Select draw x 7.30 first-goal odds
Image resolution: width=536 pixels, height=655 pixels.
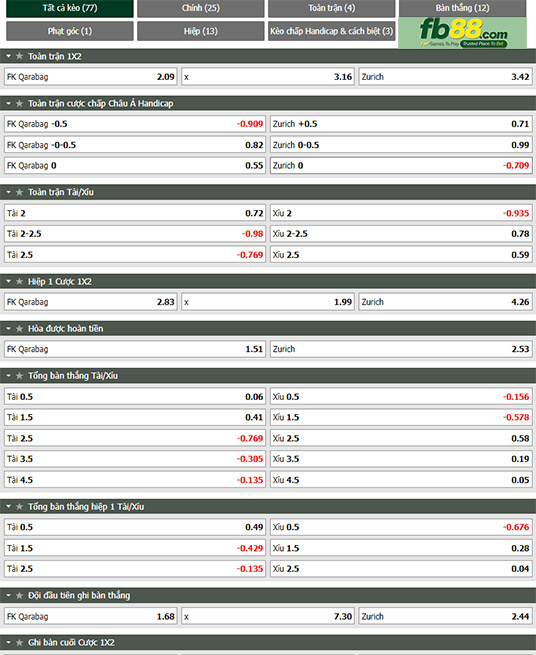click(x=268, y=617)
